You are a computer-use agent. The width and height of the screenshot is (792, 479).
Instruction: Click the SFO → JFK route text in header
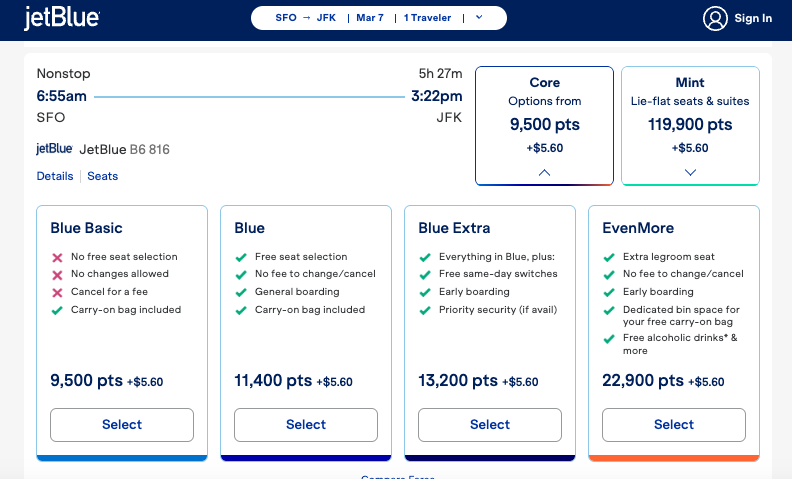pos(306,18)
